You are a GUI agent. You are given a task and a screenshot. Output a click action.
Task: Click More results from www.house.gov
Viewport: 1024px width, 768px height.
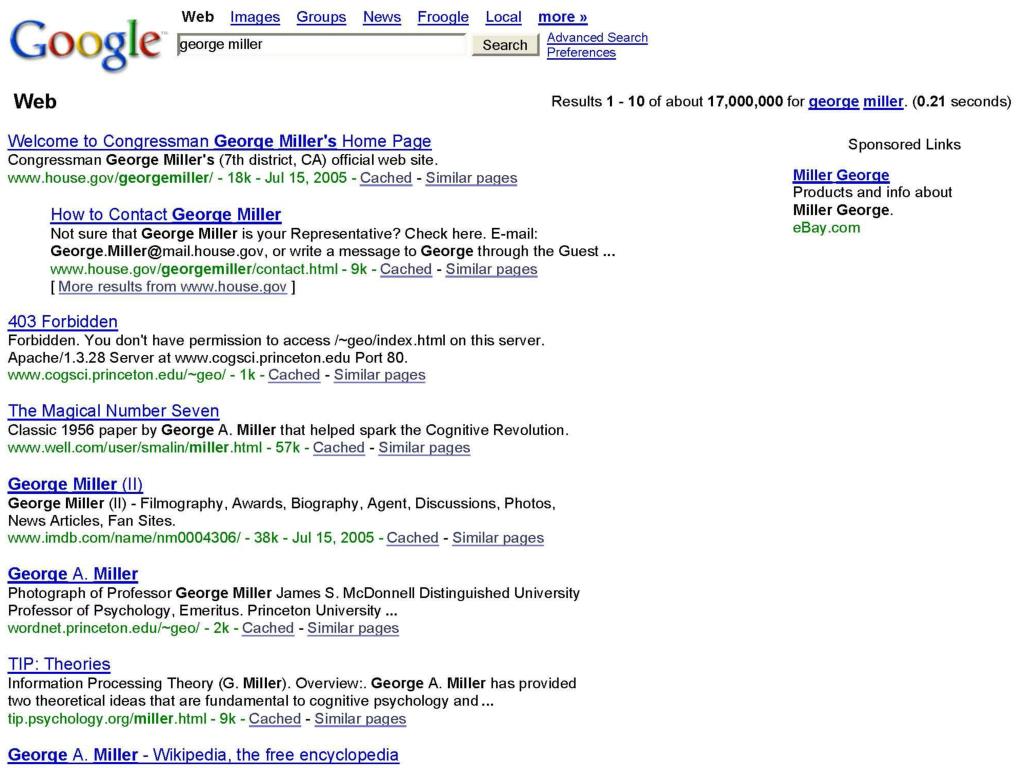tap(172, 287)
